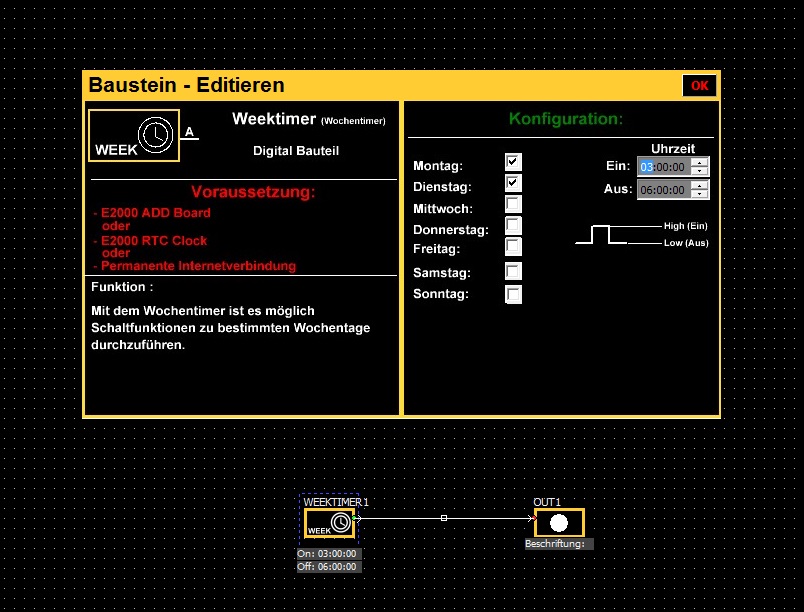Screen dimensions: 804x612
Task: Increase the Aus time with up arrow
Action: coord(700,185)
